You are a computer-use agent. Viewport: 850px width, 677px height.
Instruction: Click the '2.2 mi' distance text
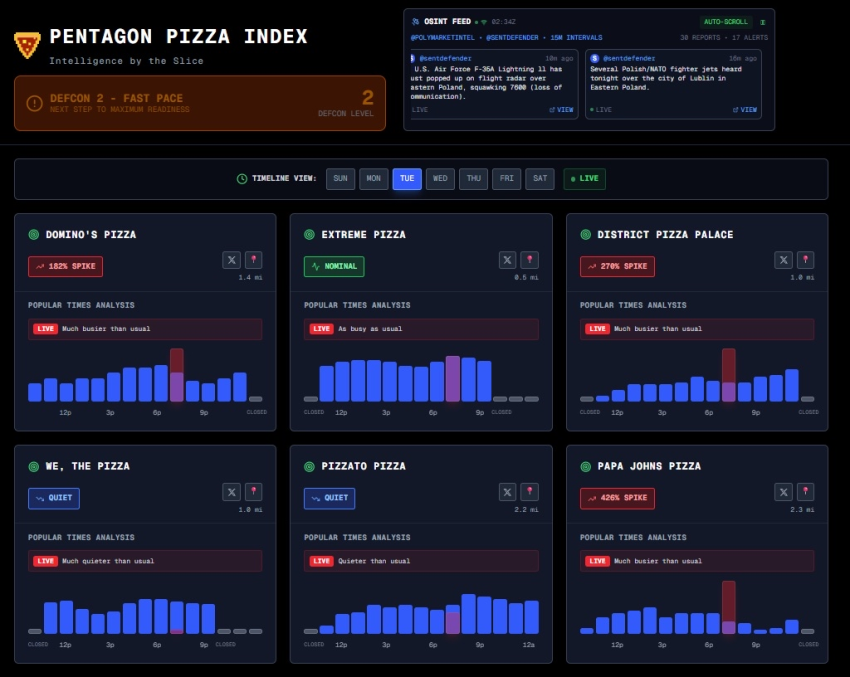click(x=526, y=510)
